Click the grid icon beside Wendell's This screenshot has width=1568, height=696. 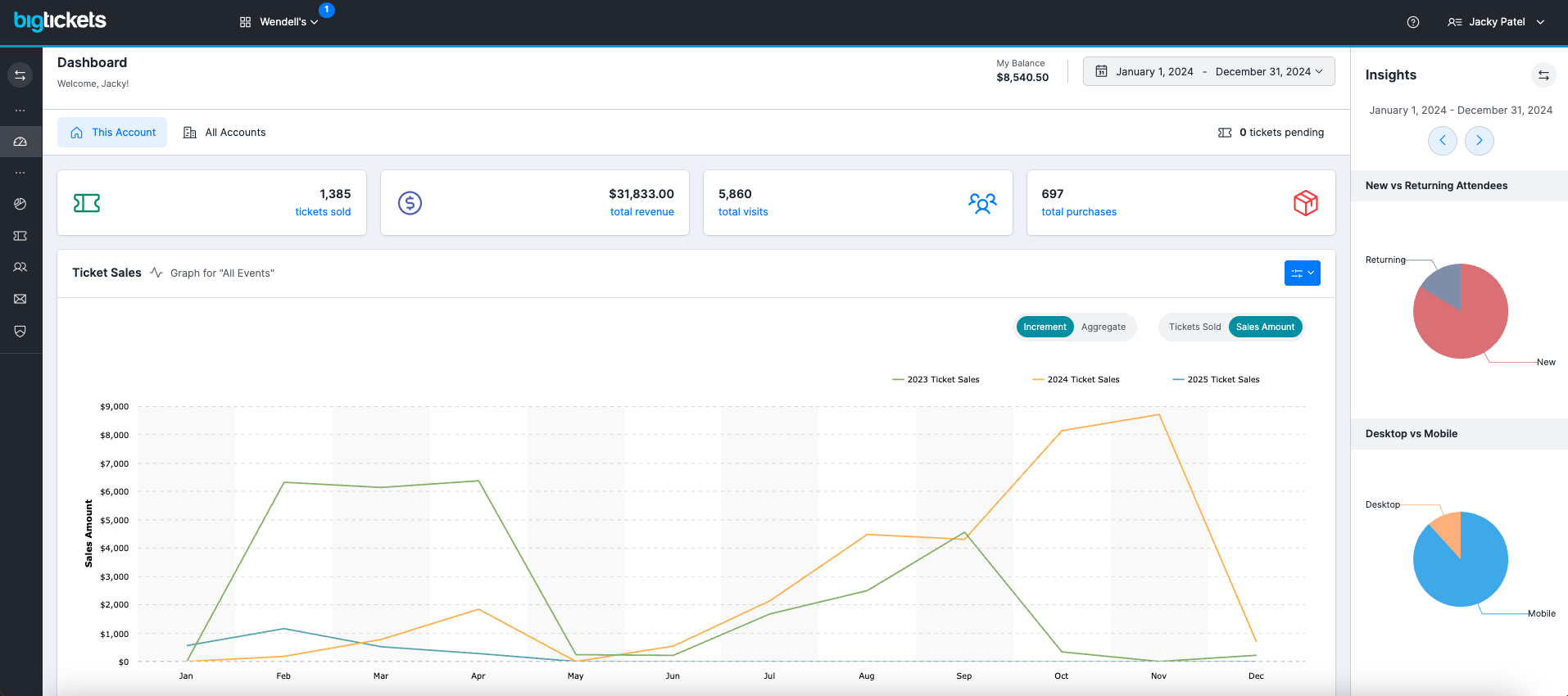pyautogui.click(x=245, y=22)
